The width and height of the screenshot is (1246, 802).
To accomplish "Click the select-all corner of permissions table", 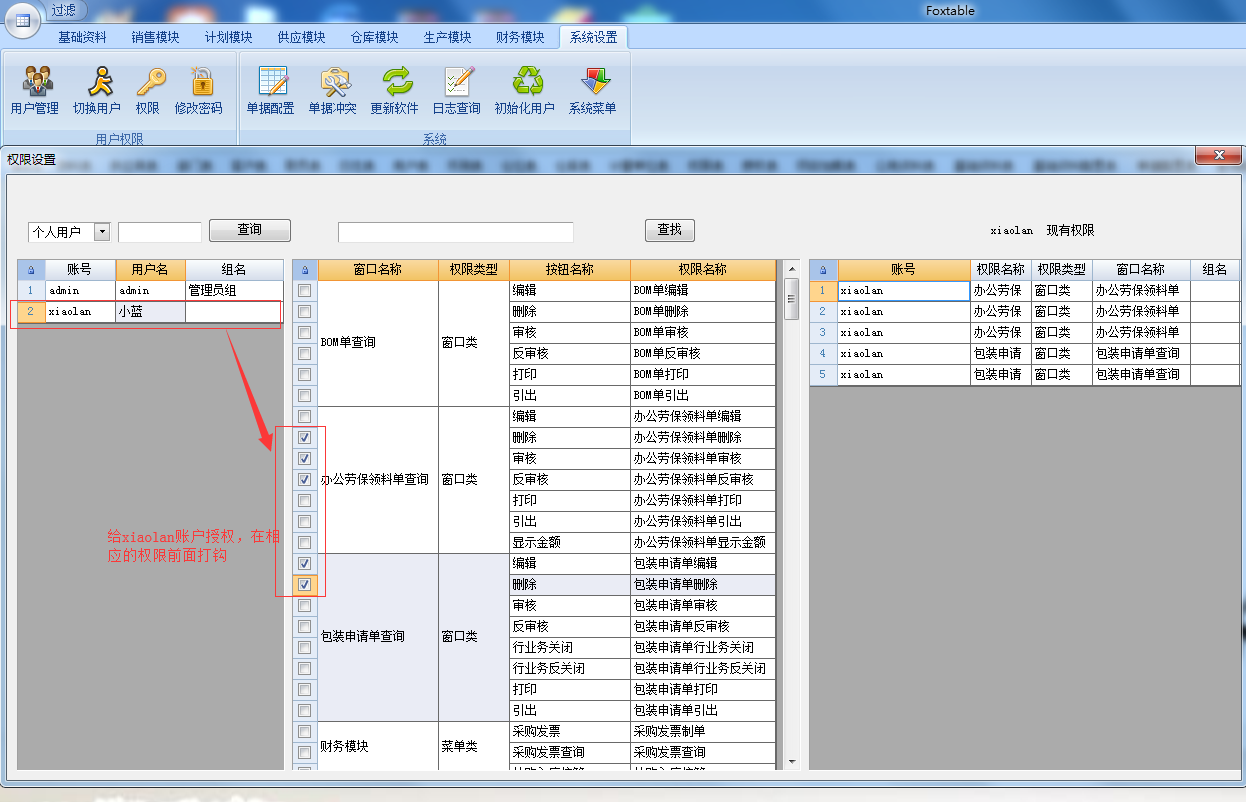I will coord(305,270).
